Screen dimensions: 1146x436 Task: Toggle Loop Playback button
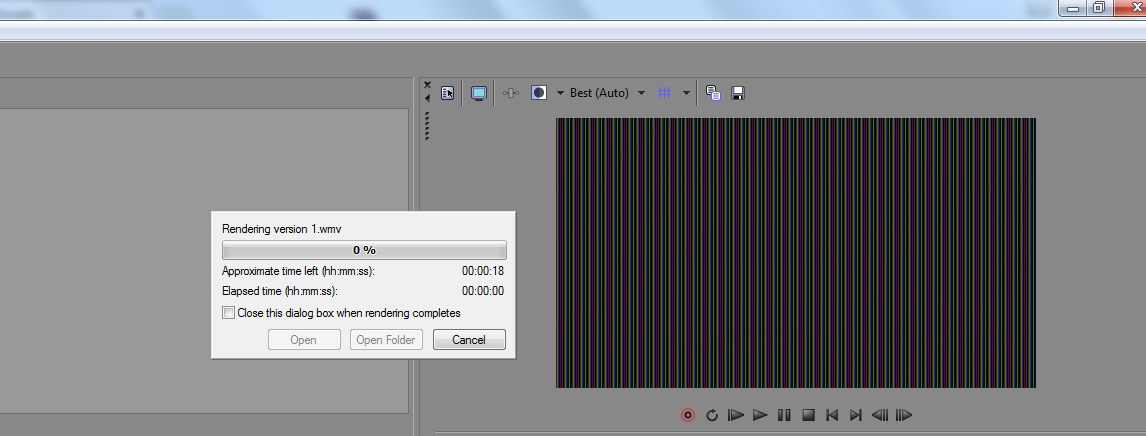712,415
